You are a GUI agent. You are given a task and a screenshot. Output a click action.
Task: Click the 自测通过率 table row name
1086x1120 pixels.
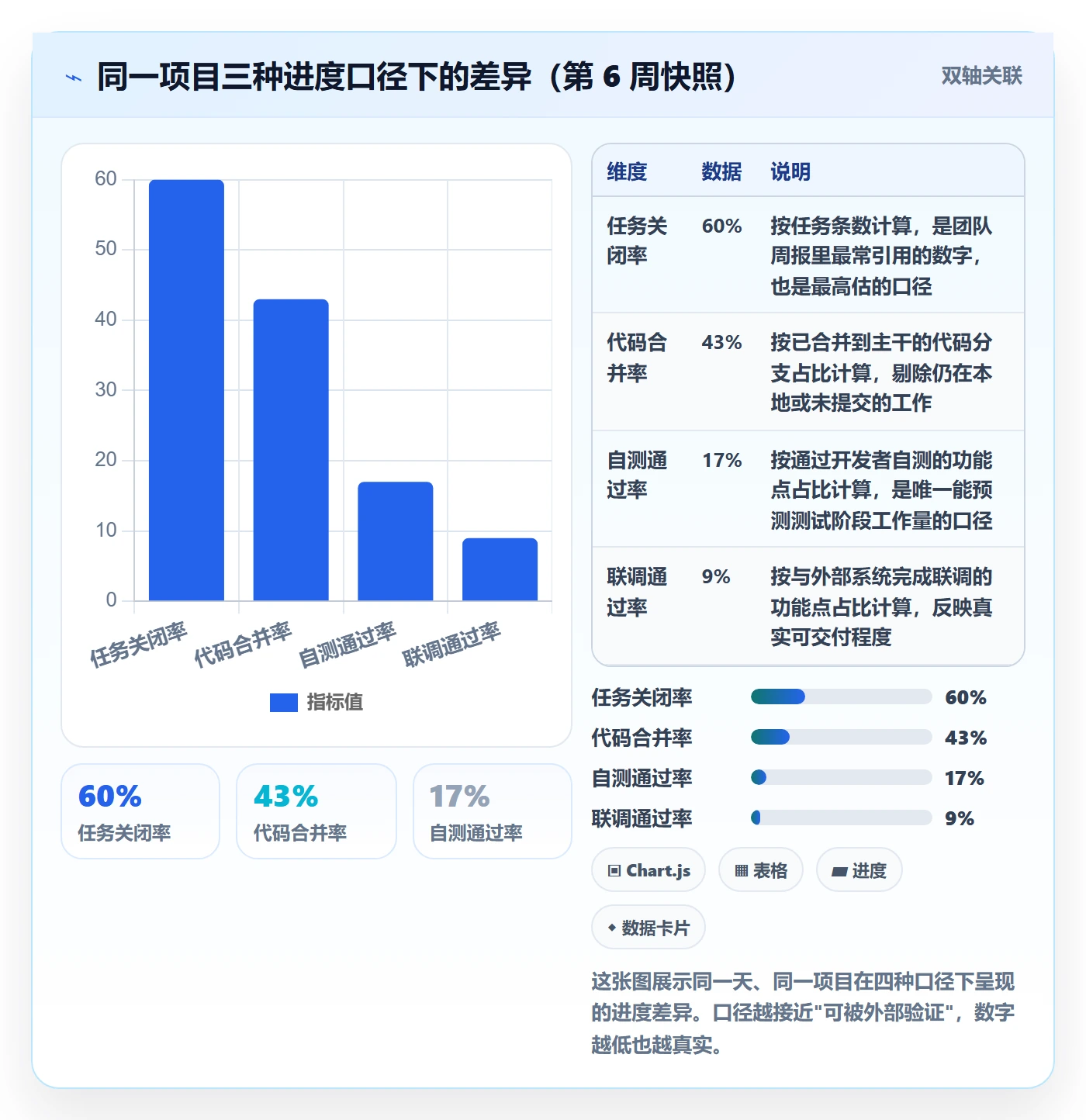pos(637,475)
